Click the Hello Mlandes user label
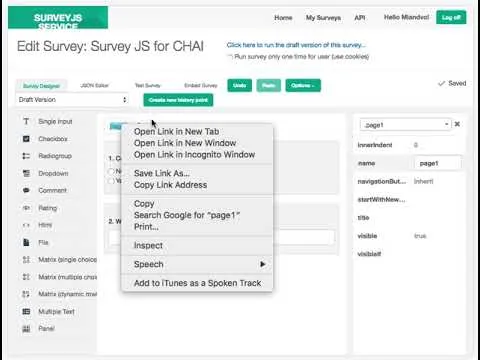 pos(406,17)
